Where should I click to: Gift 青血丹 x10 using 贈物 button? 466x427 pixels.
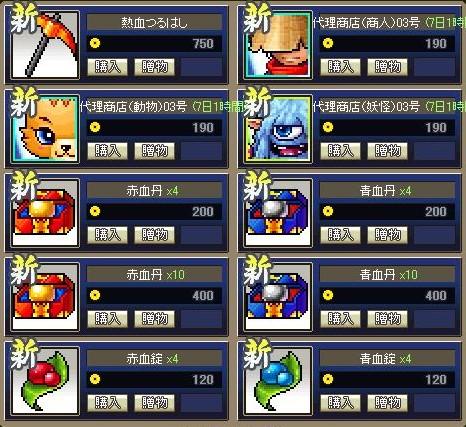click(x=387, y=319)
